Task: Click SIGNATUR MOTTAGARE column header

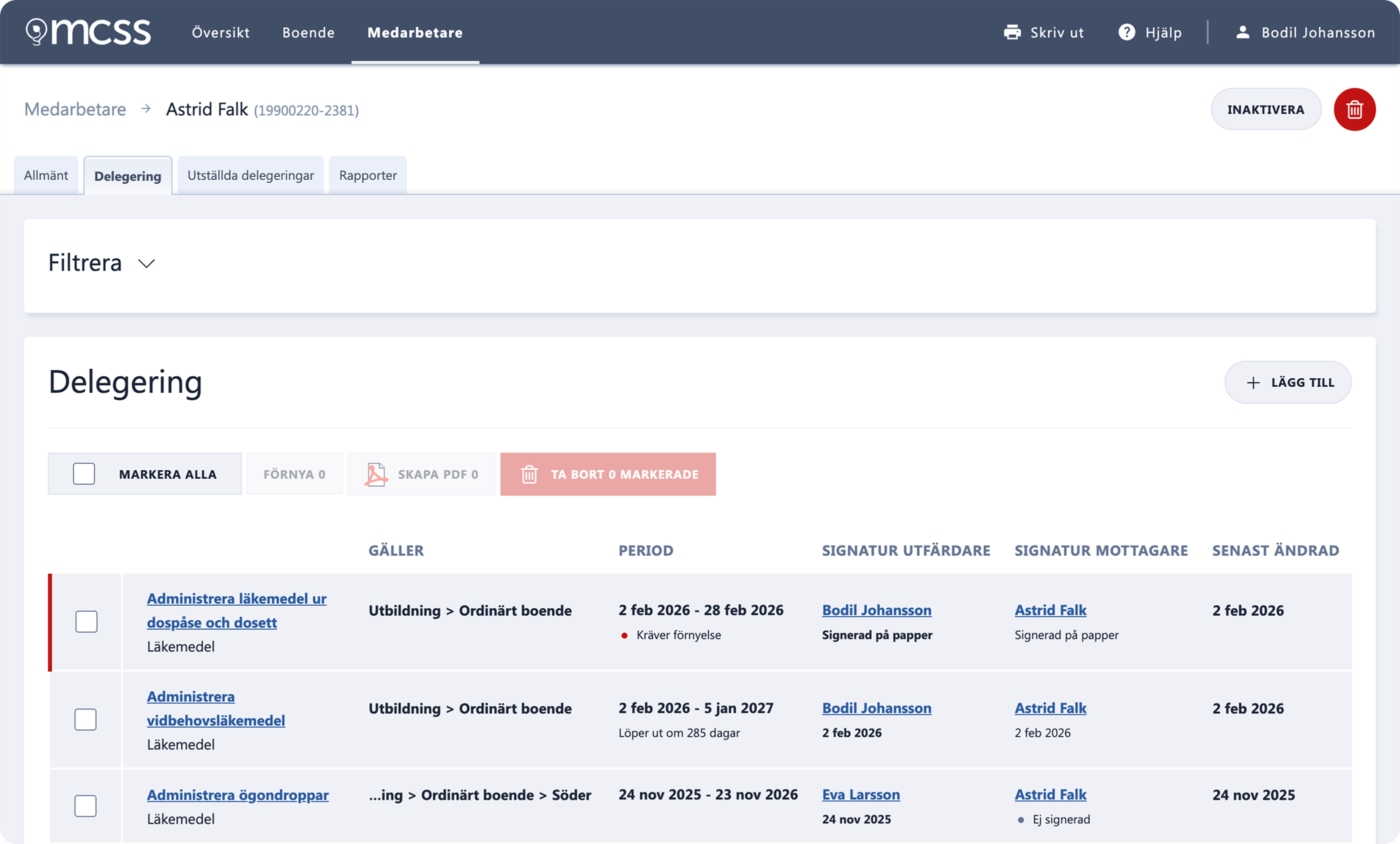Action: click(x=1101, y=550)
